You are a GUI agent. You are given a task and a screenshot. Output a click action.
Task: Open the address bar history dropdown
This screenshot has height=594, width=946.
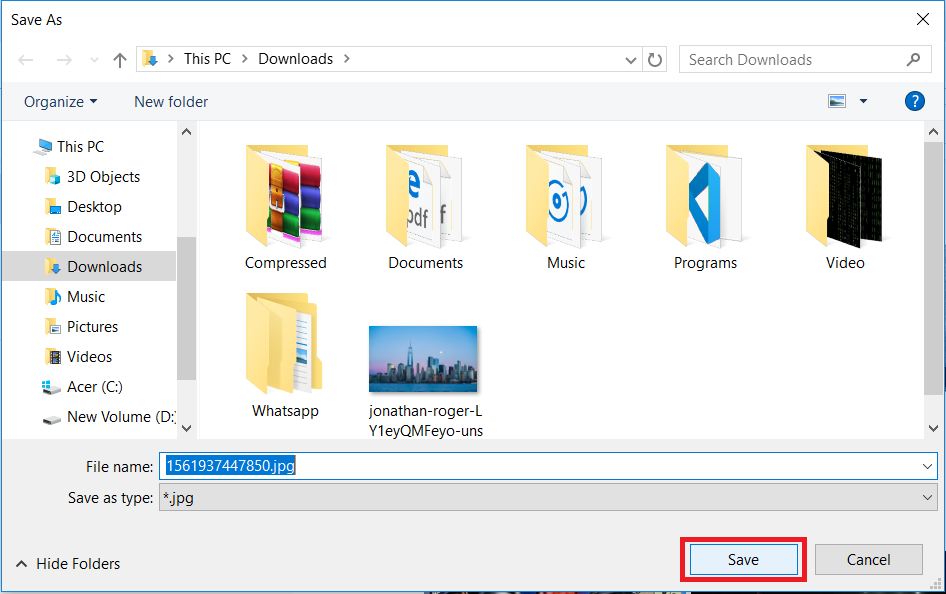[x=630, y=60]
